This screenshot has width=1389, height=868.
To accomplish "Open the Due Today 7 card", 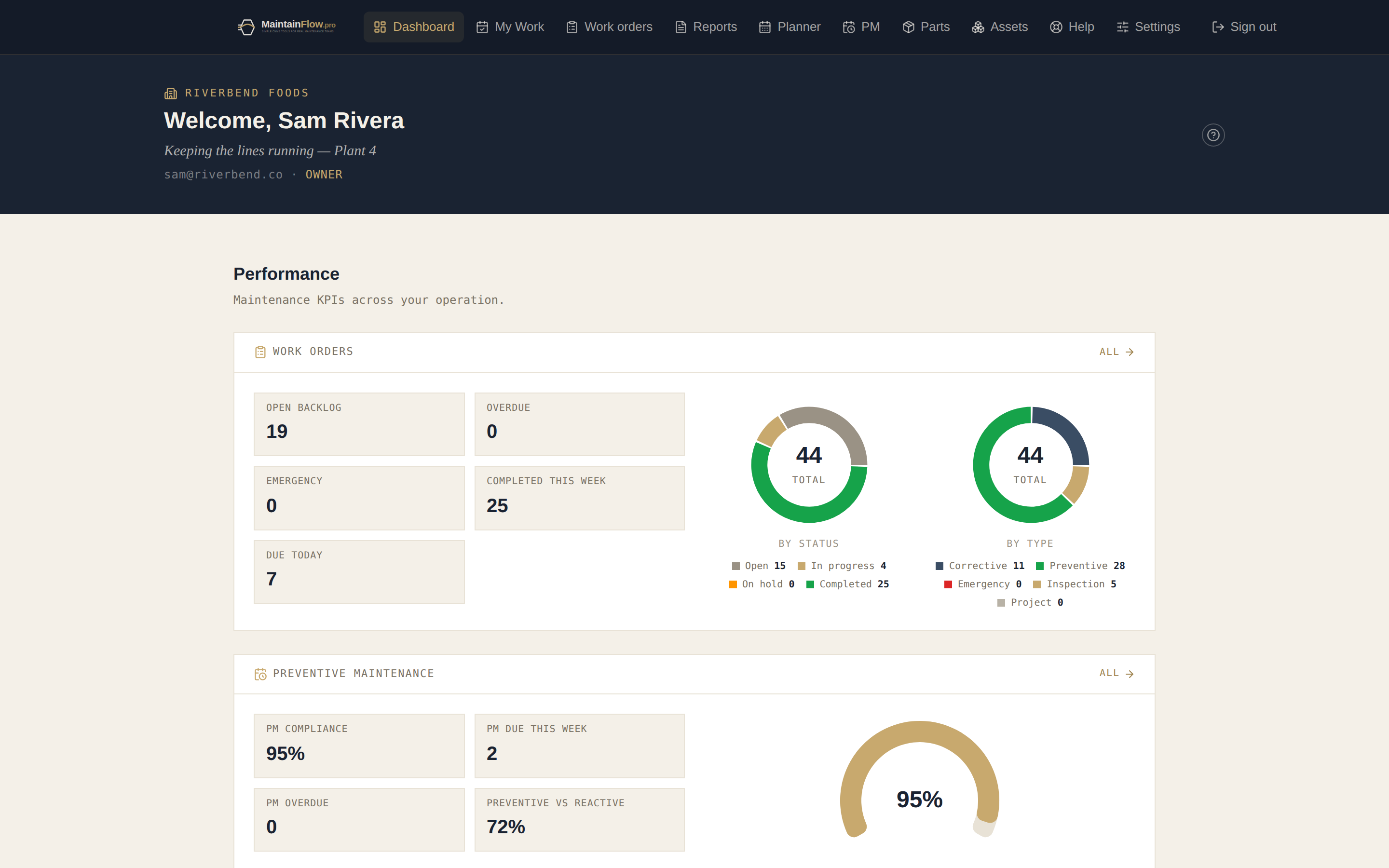I will click(359, 572).
